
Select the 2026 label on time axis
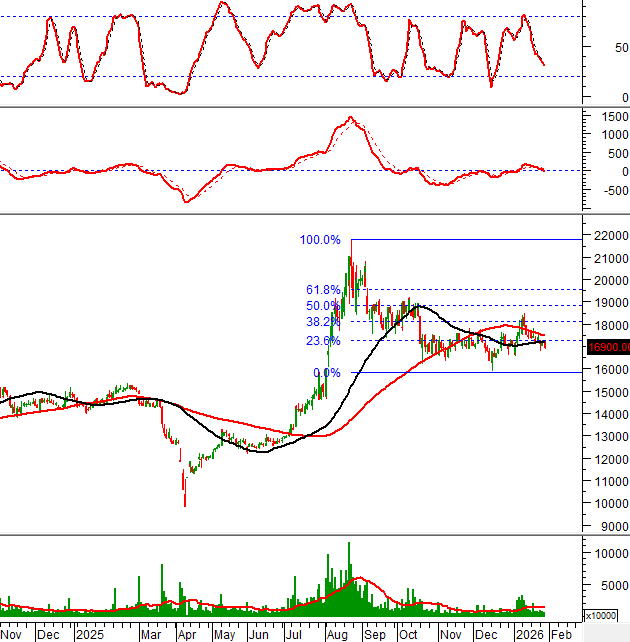coord(527,634)
